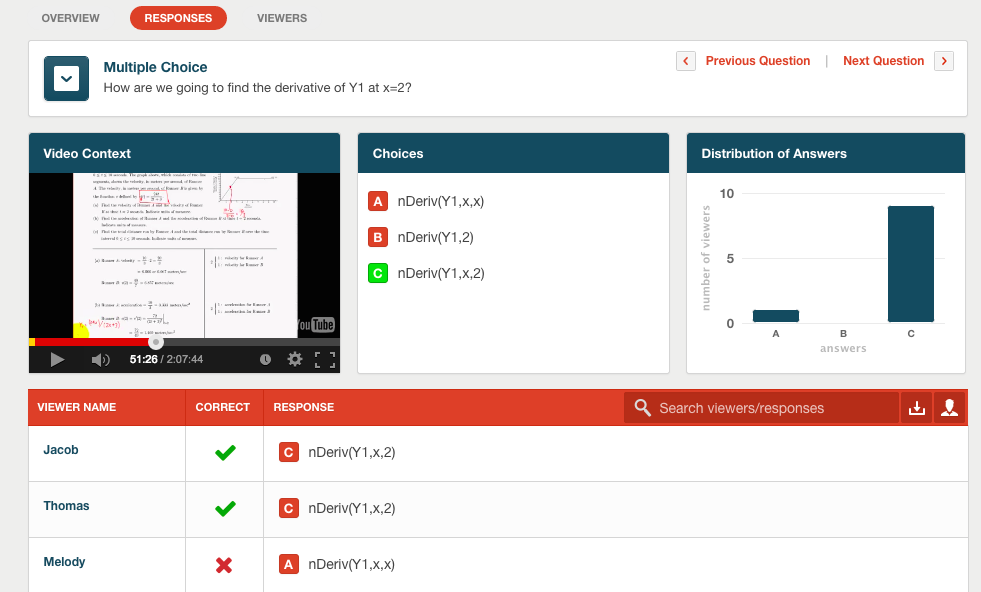The height and width of the screenshot is (592, 981).
Task: Go to Previous Question link
Action: coord(757,61)
